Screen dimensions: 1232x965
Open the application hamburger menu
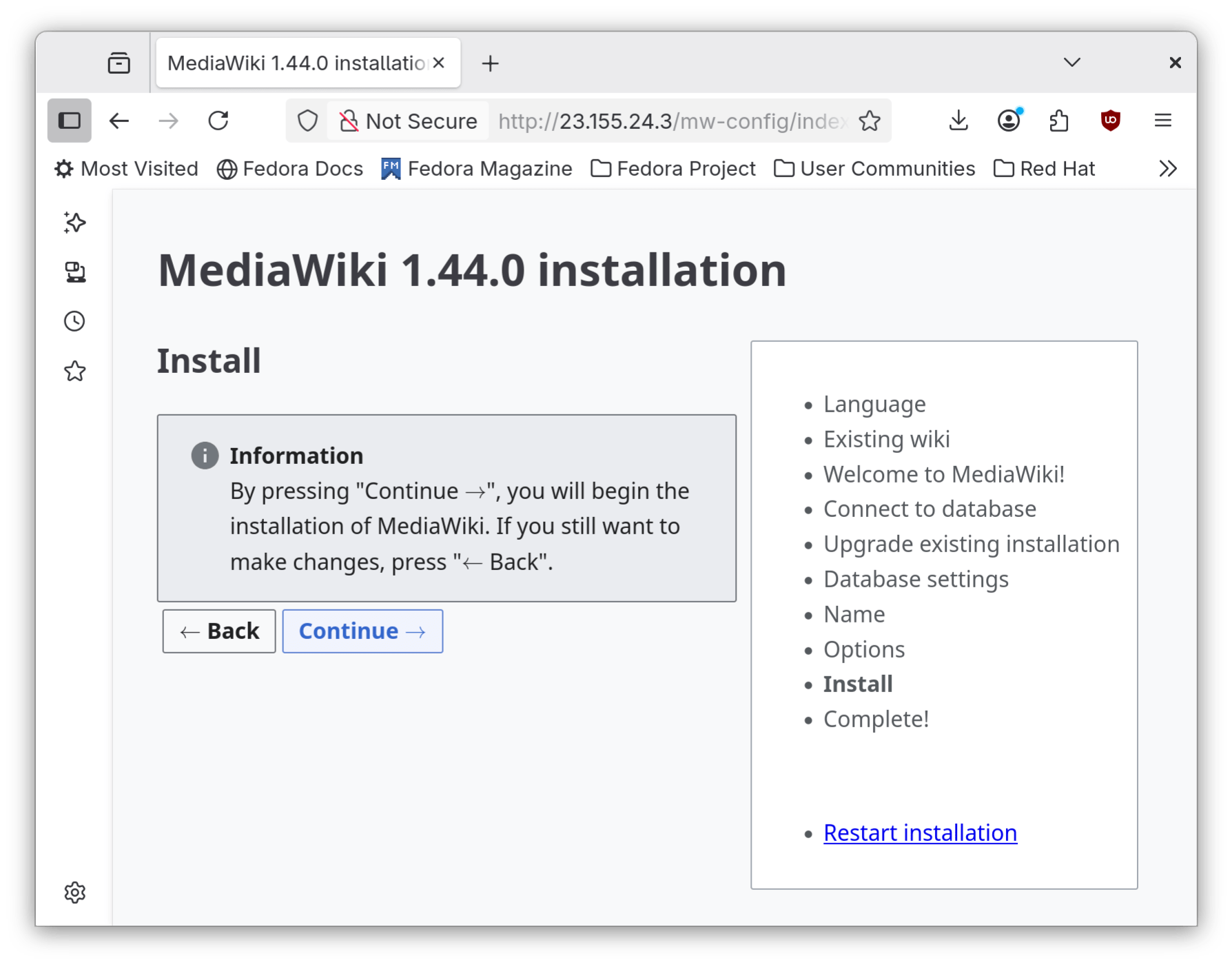[1162, 121]
